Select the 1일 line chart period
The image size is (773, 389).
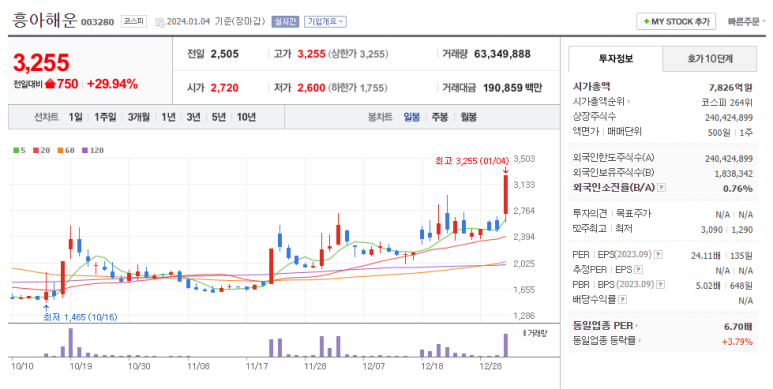75,117
